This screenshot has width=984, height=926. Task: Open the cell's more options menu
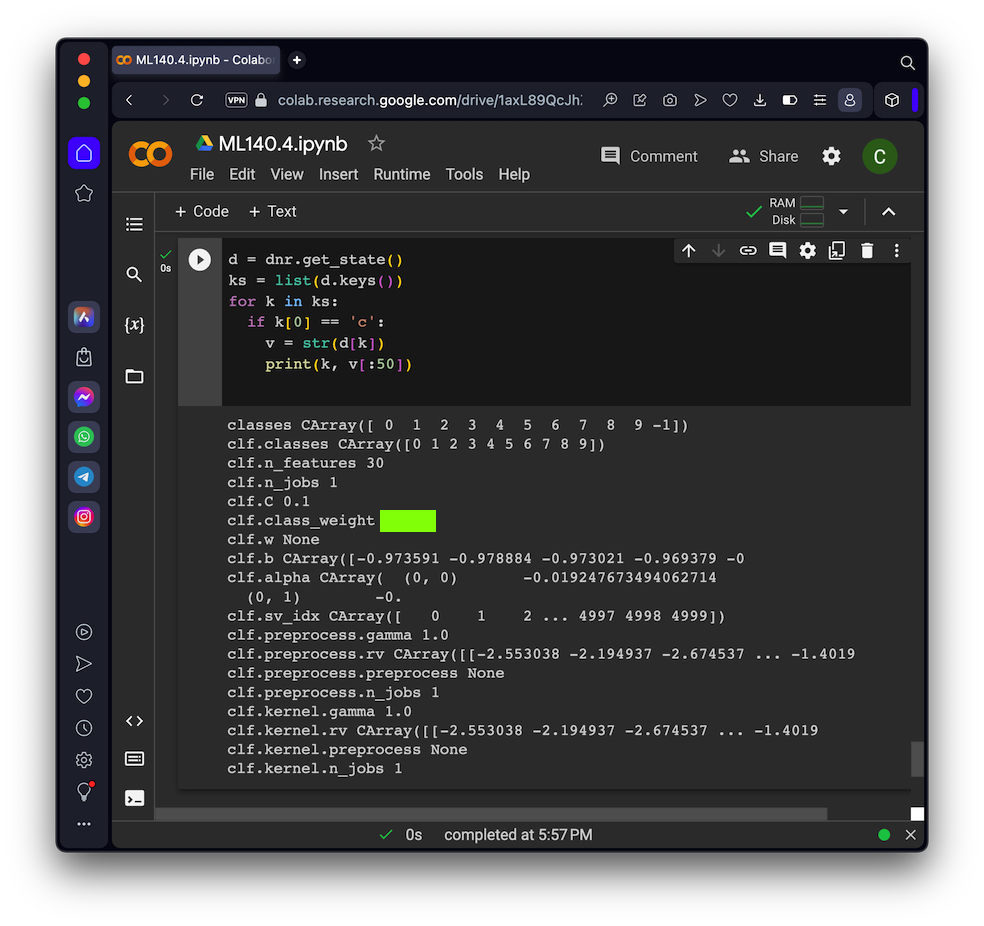click(896, 251)
